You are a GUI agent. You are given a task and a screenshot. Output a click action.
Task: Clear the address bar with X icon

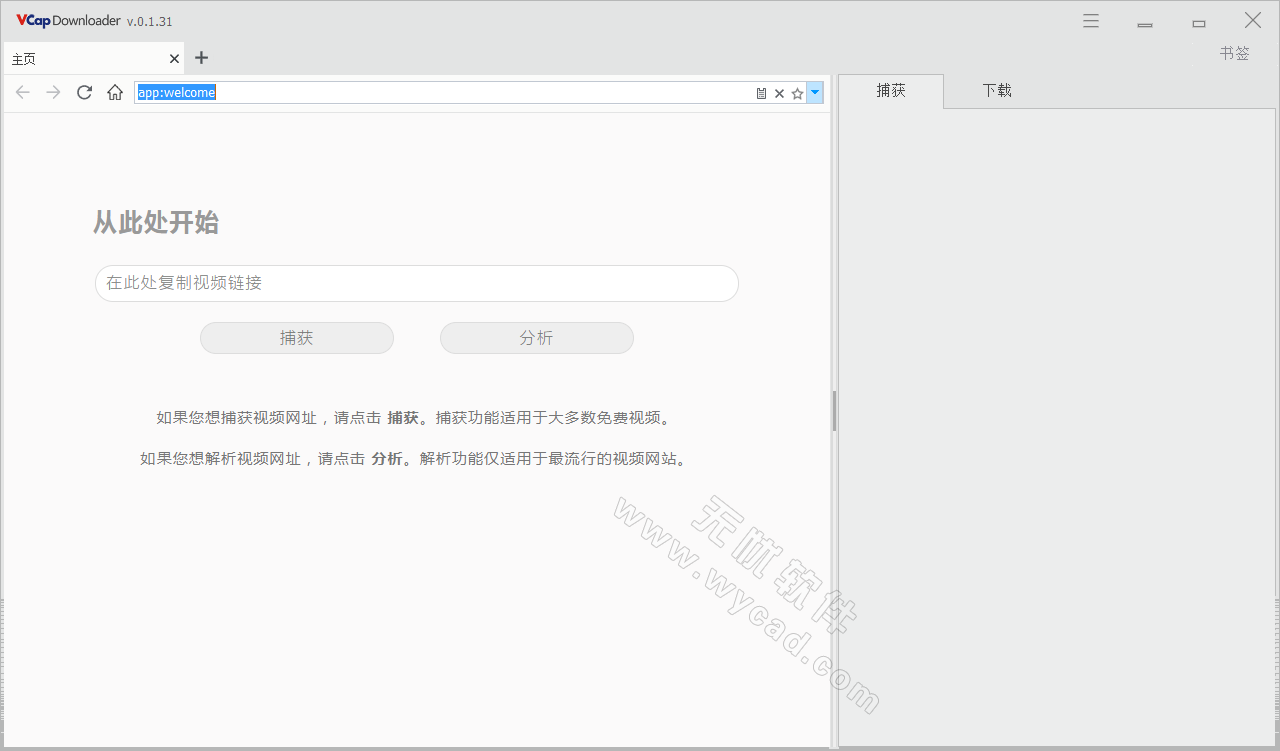pyautogui.click(x=779, y=93)
